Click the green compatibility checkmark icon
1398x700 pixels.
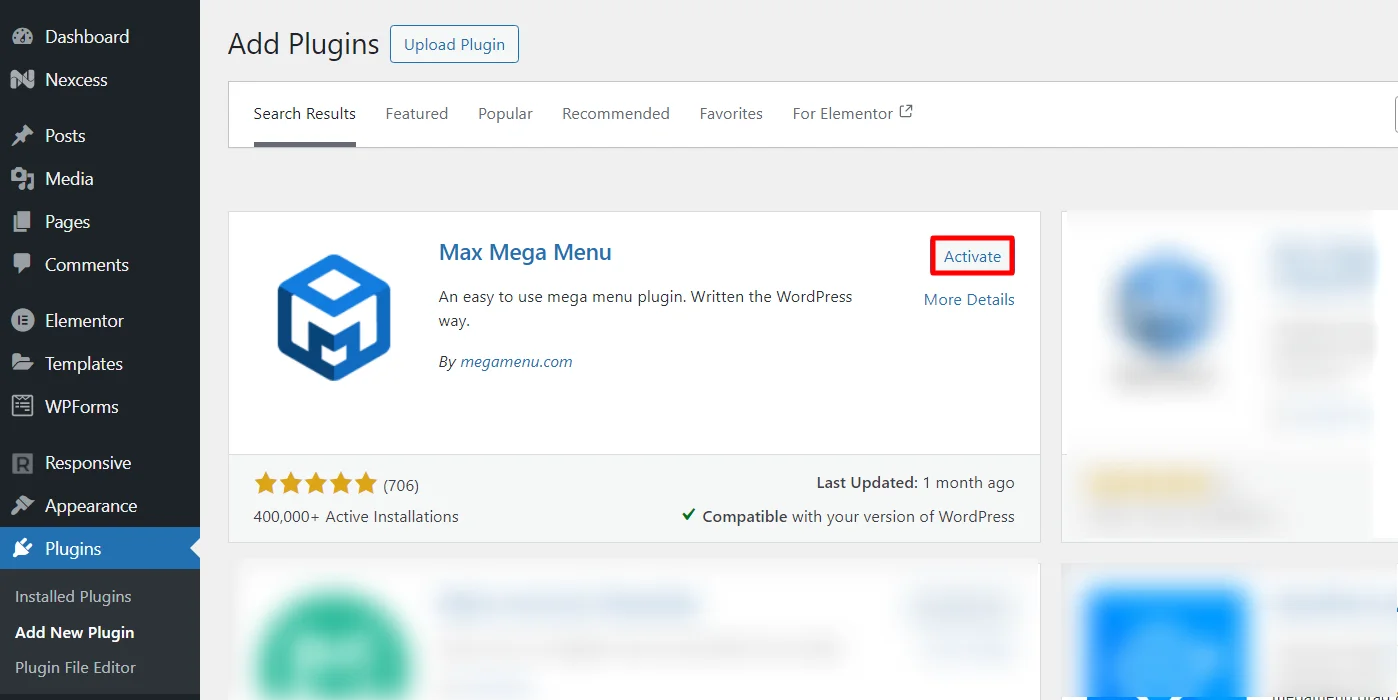tap(689, 515)
